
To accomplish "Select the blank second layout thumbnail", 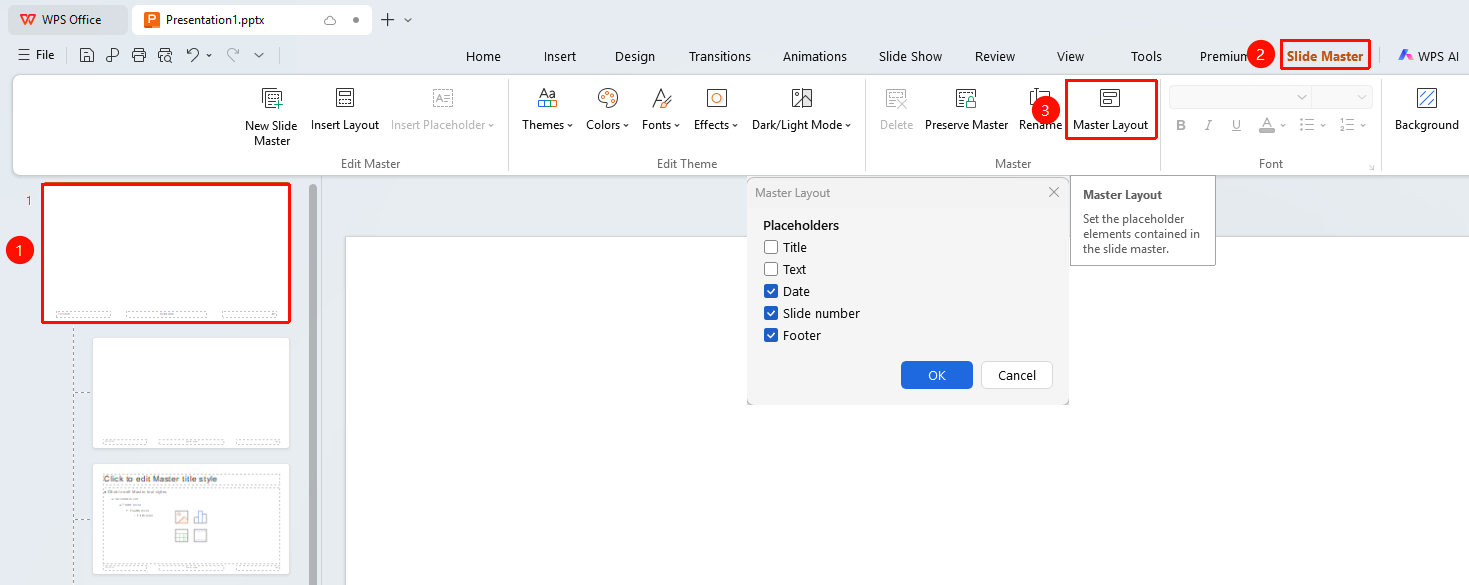I will (x=191, y=393).
